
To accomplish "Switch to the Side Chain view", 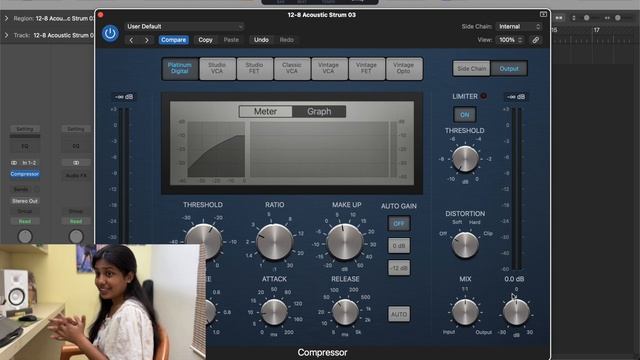I will pyautogui.click(x=471, y=69).
